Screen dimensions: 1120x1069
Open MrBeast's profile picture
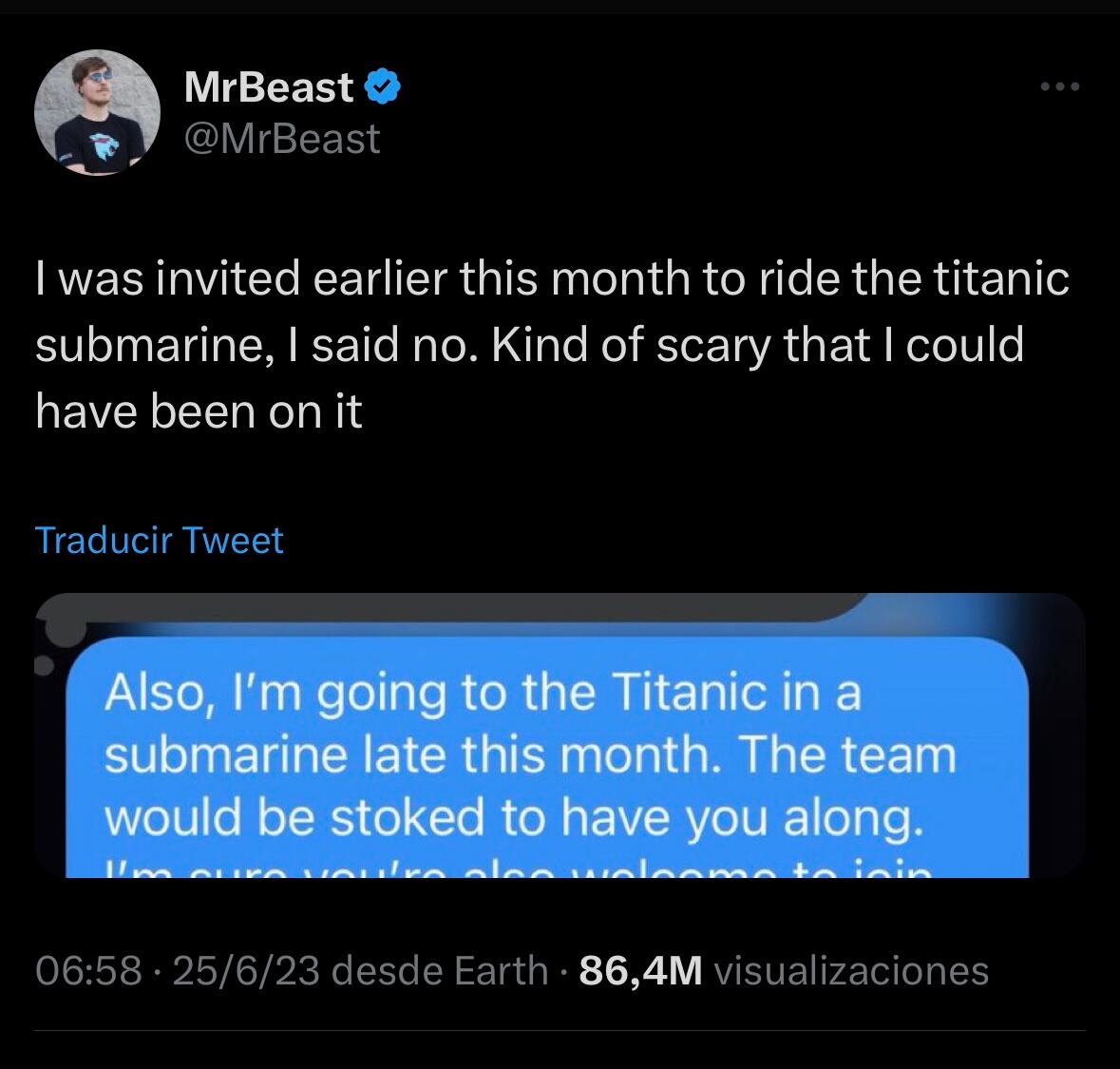[x=97, y=113]
